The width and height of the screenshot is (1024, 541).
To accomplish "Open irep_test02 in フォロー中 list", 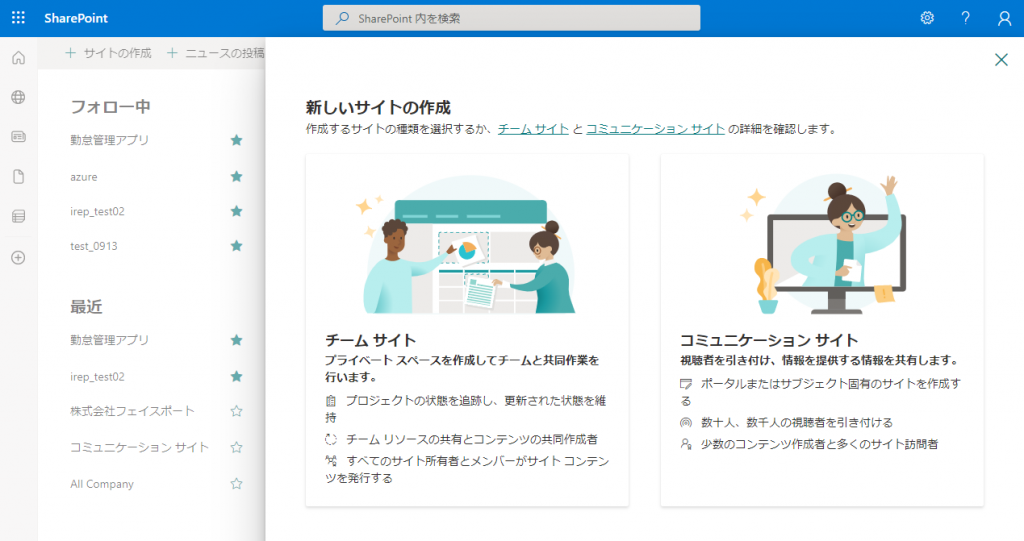I will [x=97, y=211].
